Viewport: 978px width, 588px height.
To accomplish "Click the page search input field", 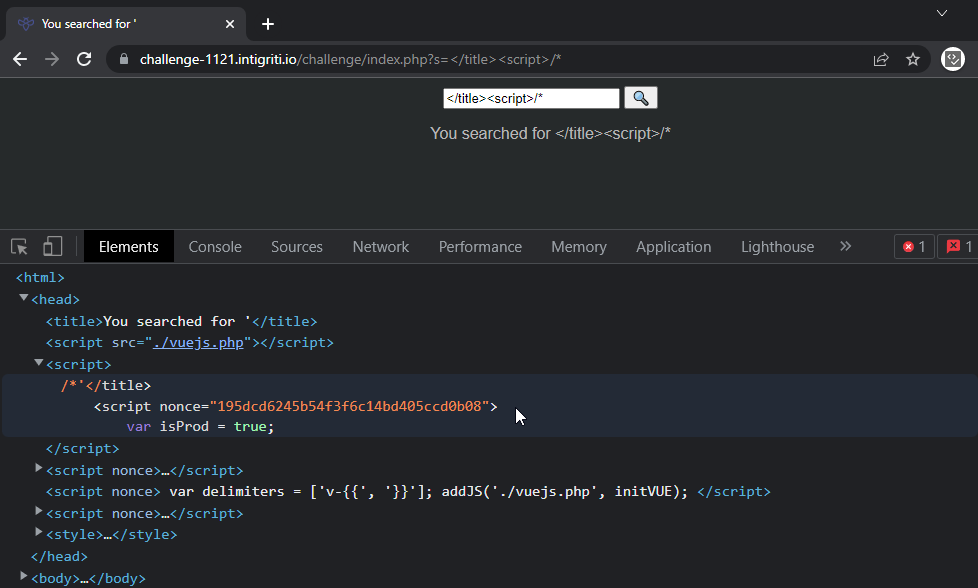I will (x=531, y=98).
